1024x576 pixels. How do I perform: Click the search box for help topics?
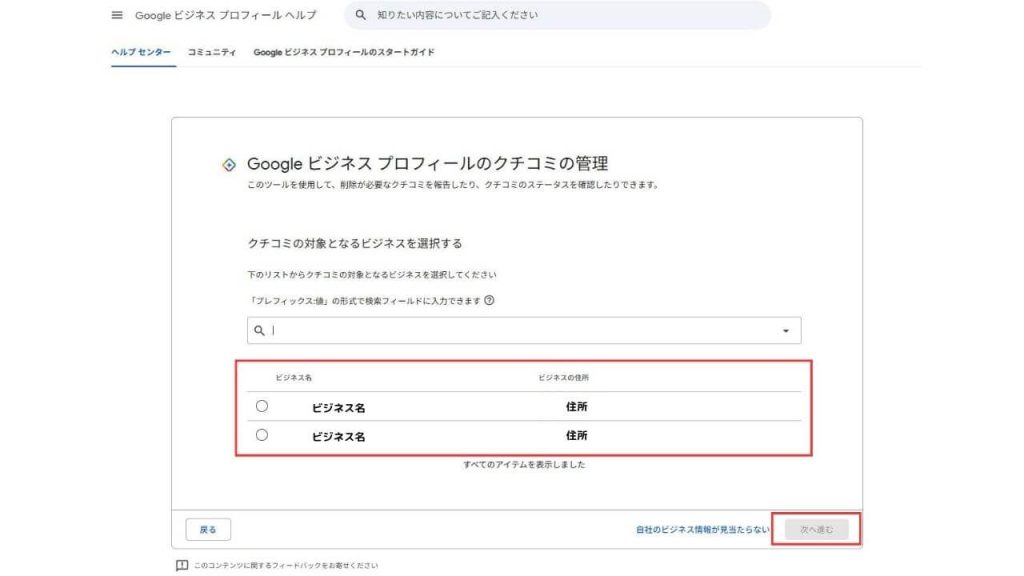pos(557,15)
